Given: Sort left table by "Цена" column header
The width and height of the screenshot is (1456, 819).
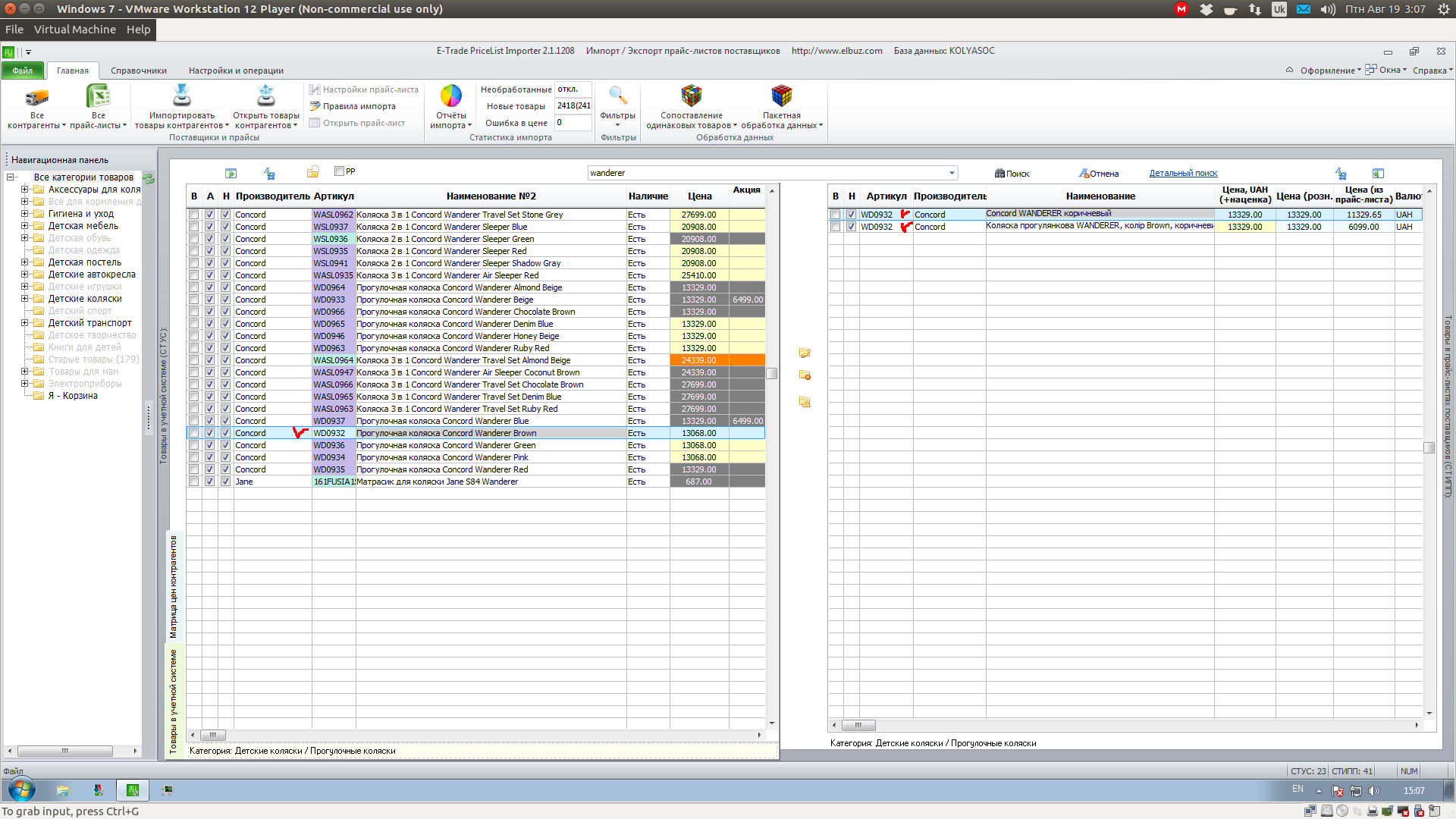Looking at the screenshot, I should [x=699, y=196].
